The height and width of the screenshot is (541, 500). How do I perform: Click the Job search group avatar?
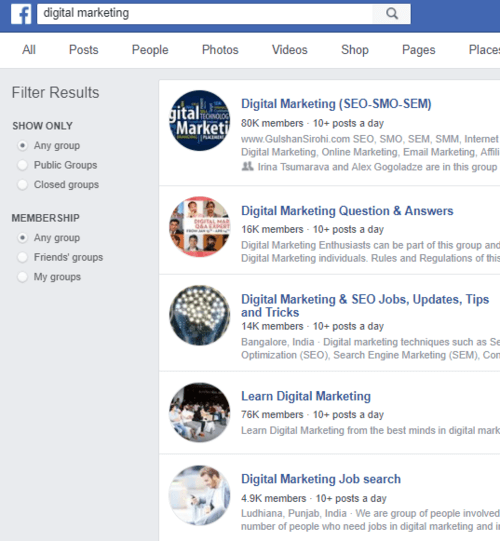(x=199, y=495)
